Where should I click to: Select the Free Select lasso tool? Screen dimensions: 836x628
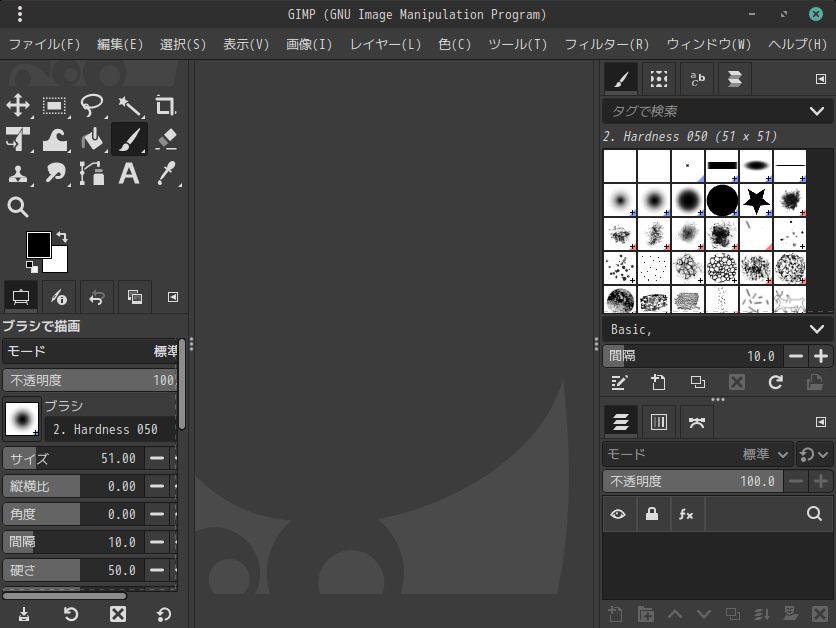92,105
